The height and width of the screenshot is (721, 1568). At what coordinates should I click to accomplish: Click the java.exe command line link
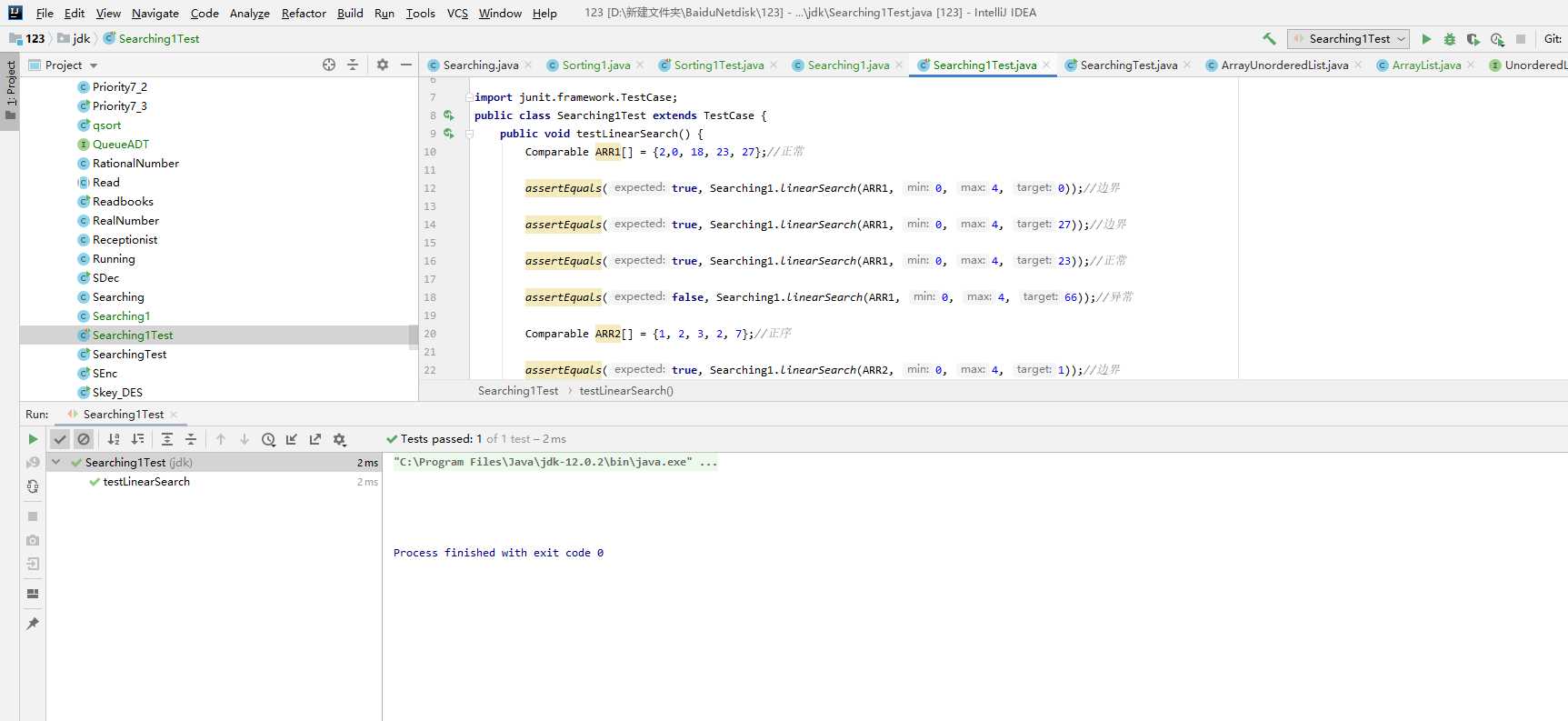[554, 462]
